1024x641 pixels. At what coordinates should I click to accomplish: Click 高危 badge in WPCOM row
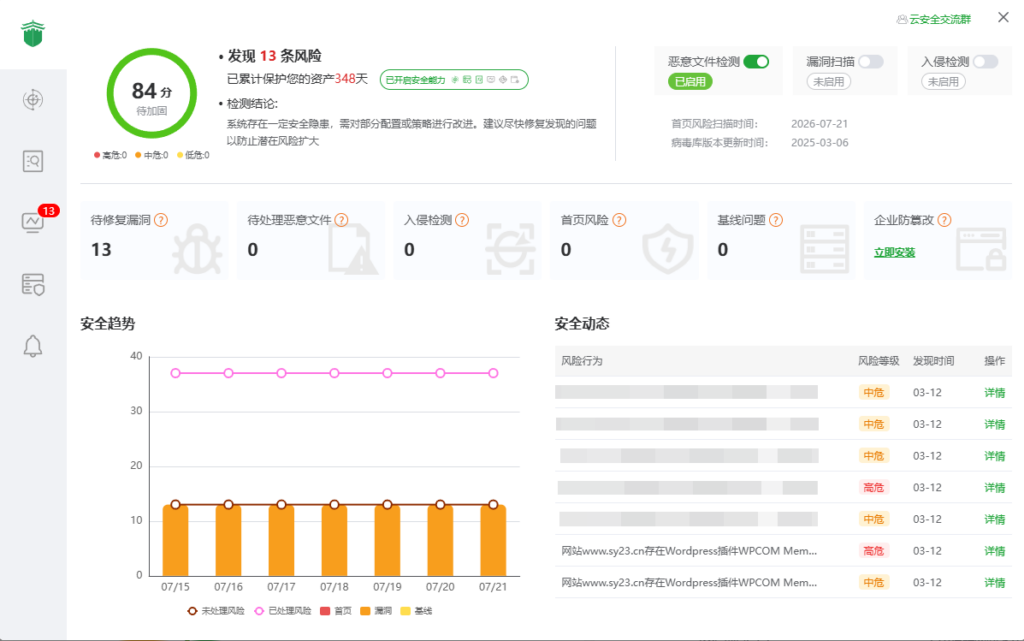(874, 551)
